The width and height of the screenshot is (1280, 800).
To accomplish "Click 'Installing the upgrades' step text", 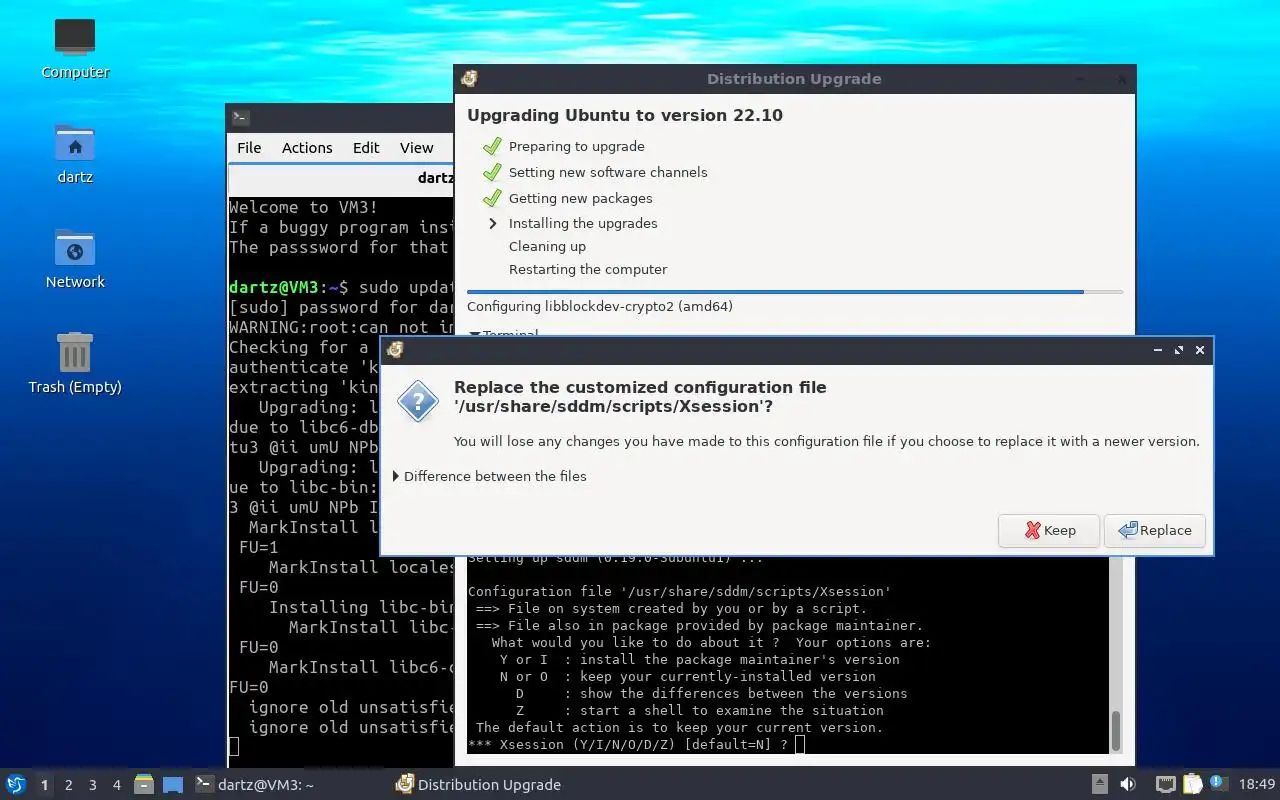I will pos(583,223).
